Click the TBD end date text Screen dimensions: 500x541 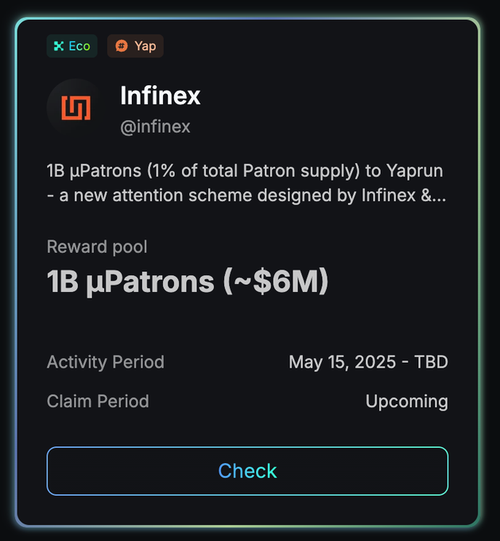tap(431, 362)
